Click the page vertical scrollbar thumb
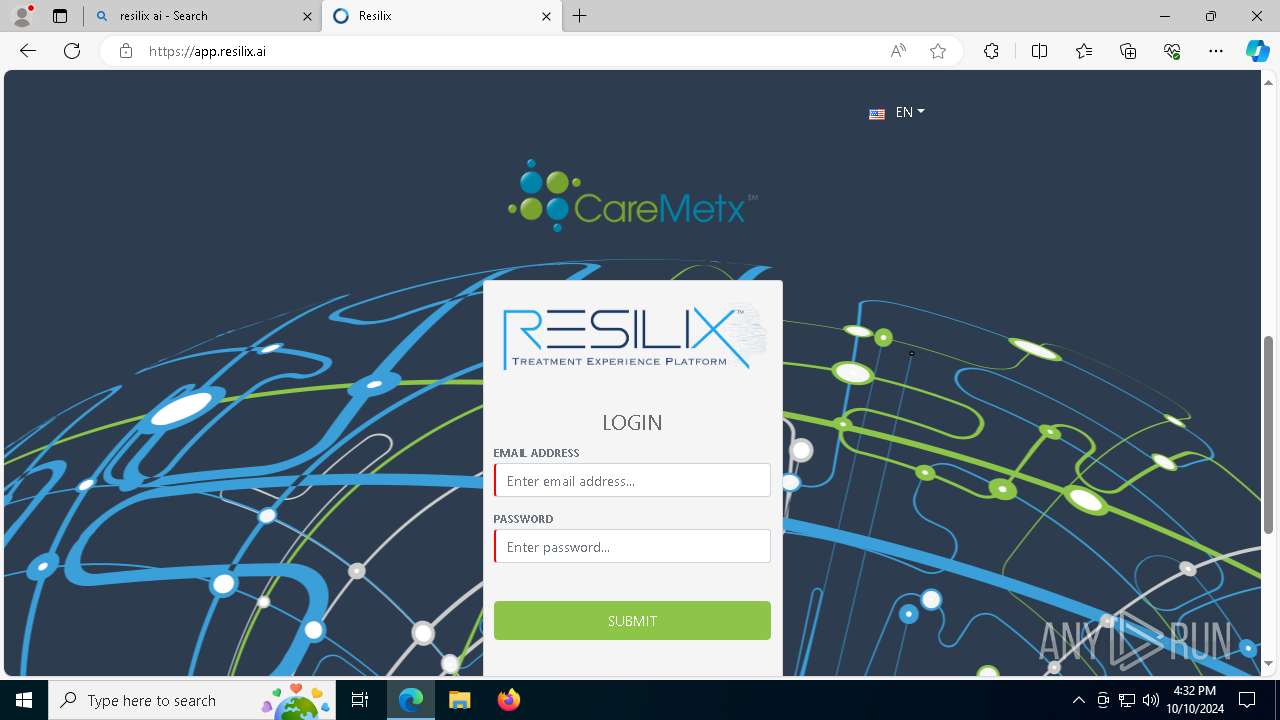Image resolution: width=1280 pixels, height=720 pixels. pos(1269,435)
